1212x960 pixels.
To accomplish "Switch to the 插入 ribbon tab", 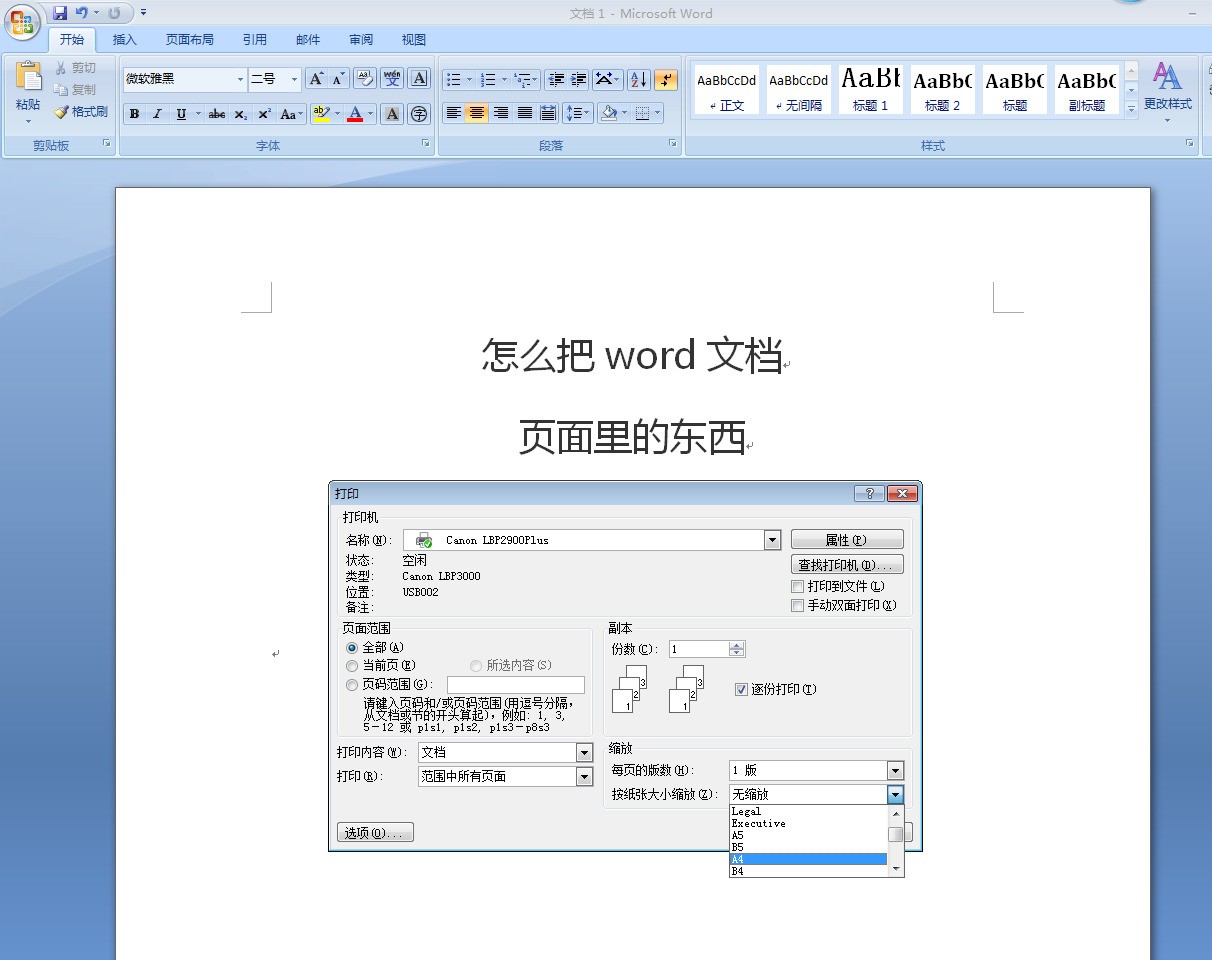I will 124,39.
